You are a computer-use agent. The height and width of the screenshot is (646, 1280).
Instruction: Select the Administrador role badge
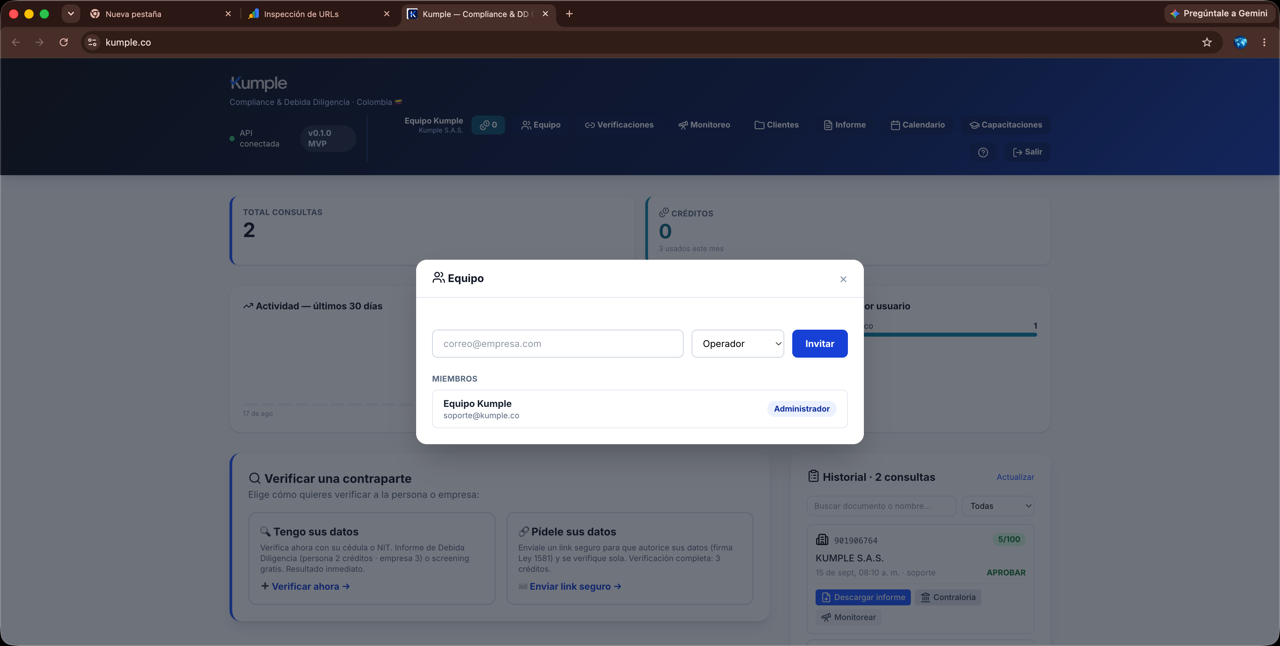[x=802, y=409]
